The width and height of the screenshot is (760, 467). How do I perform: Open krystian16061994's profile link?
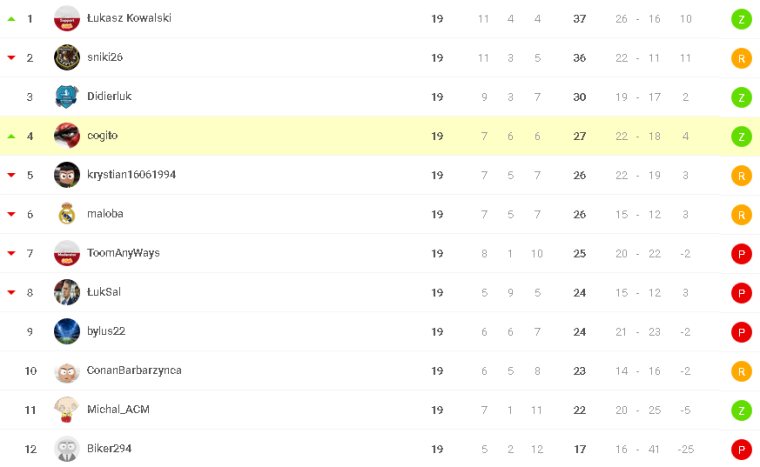point(131,175)
